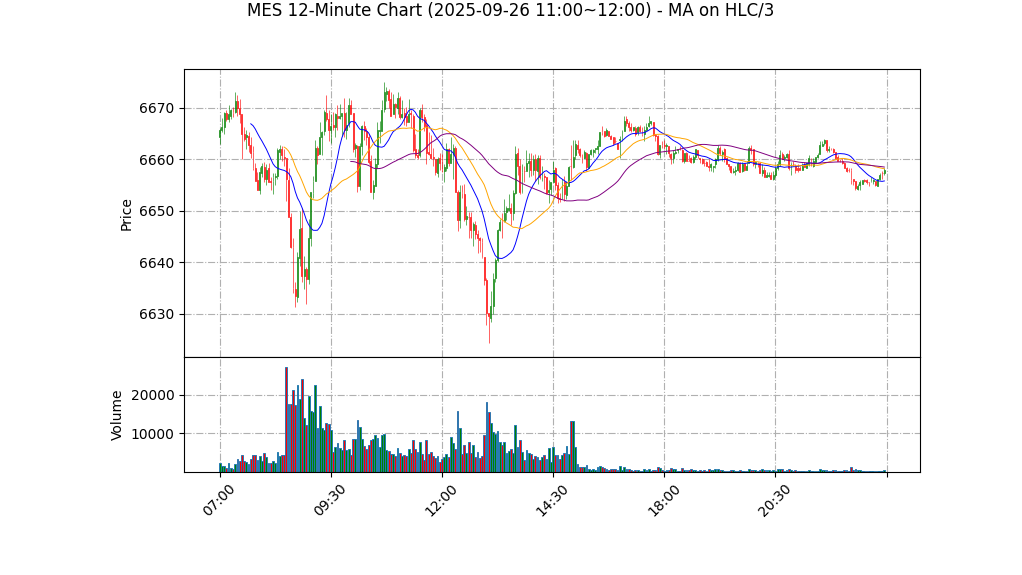Click the 20000 volume axis label

153,396
